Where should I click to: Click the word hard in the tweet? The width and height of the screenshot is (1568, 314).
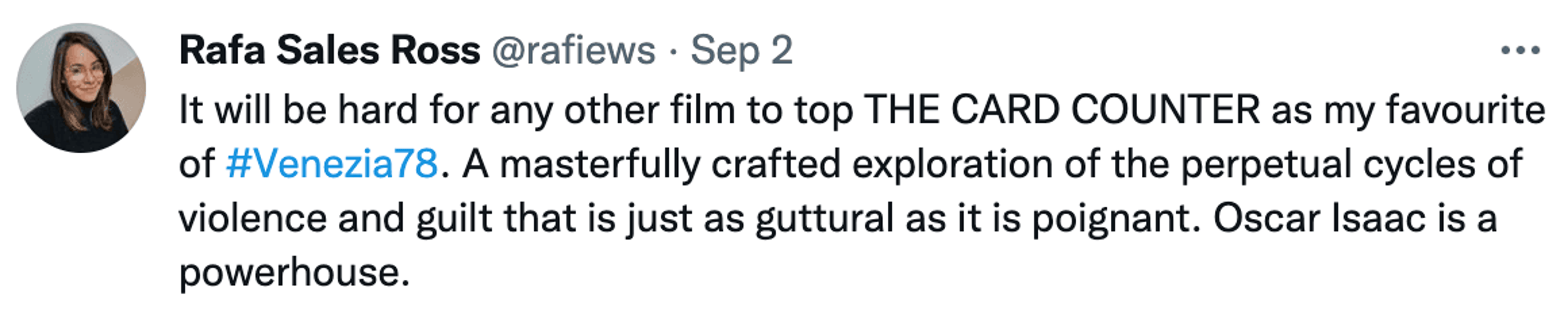pyautogui.click(x=377, y=110)
